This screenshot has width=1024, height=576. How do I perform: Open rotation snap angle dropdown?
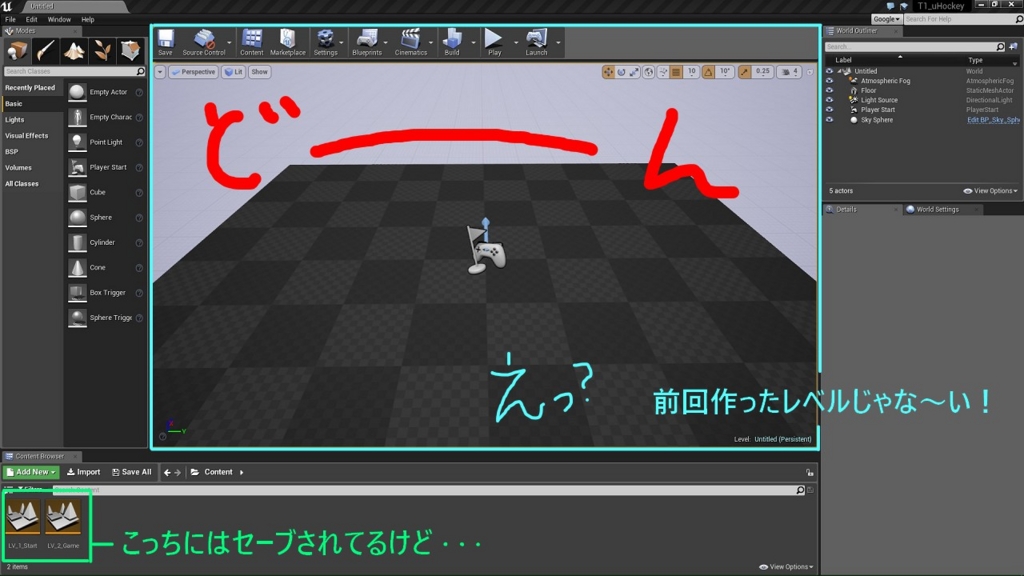(x=725, y=72)
